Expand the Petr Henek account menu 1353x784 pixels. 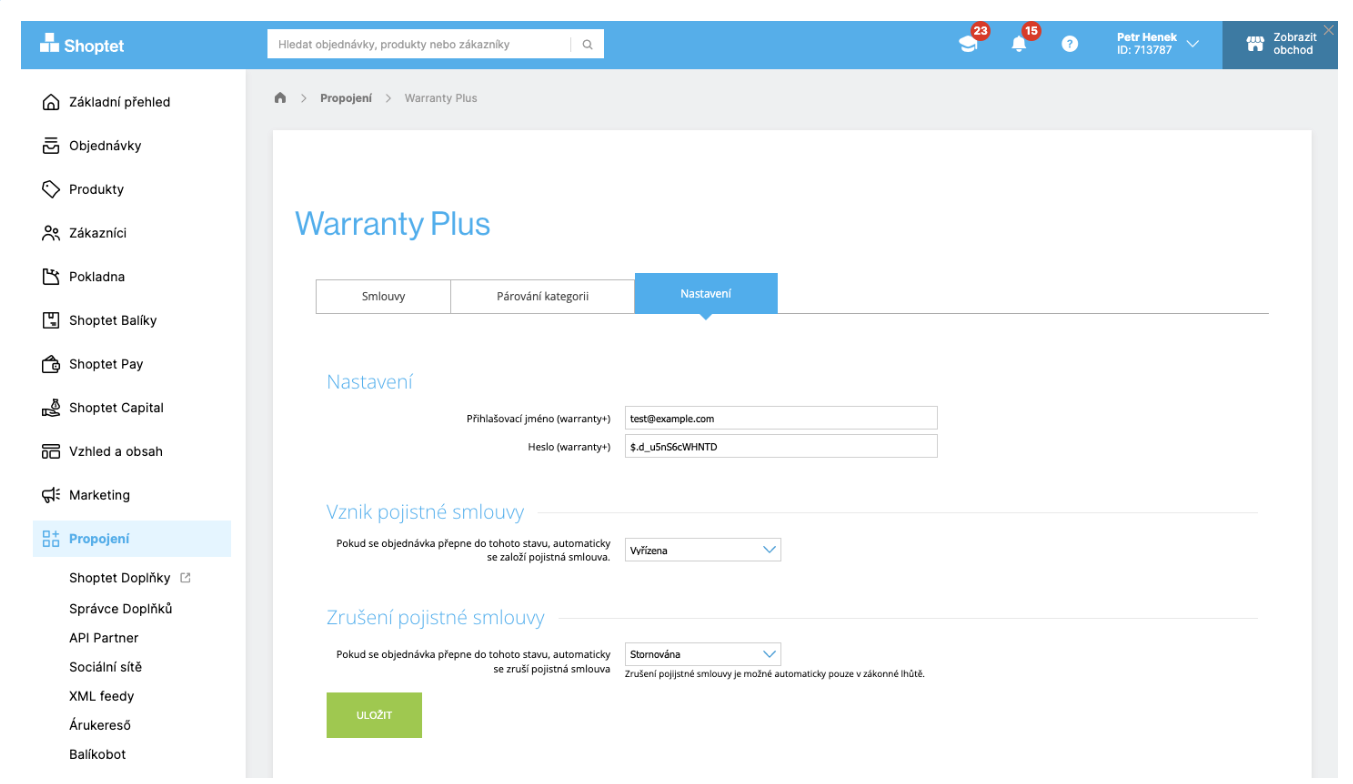[x=1157, y=44]
